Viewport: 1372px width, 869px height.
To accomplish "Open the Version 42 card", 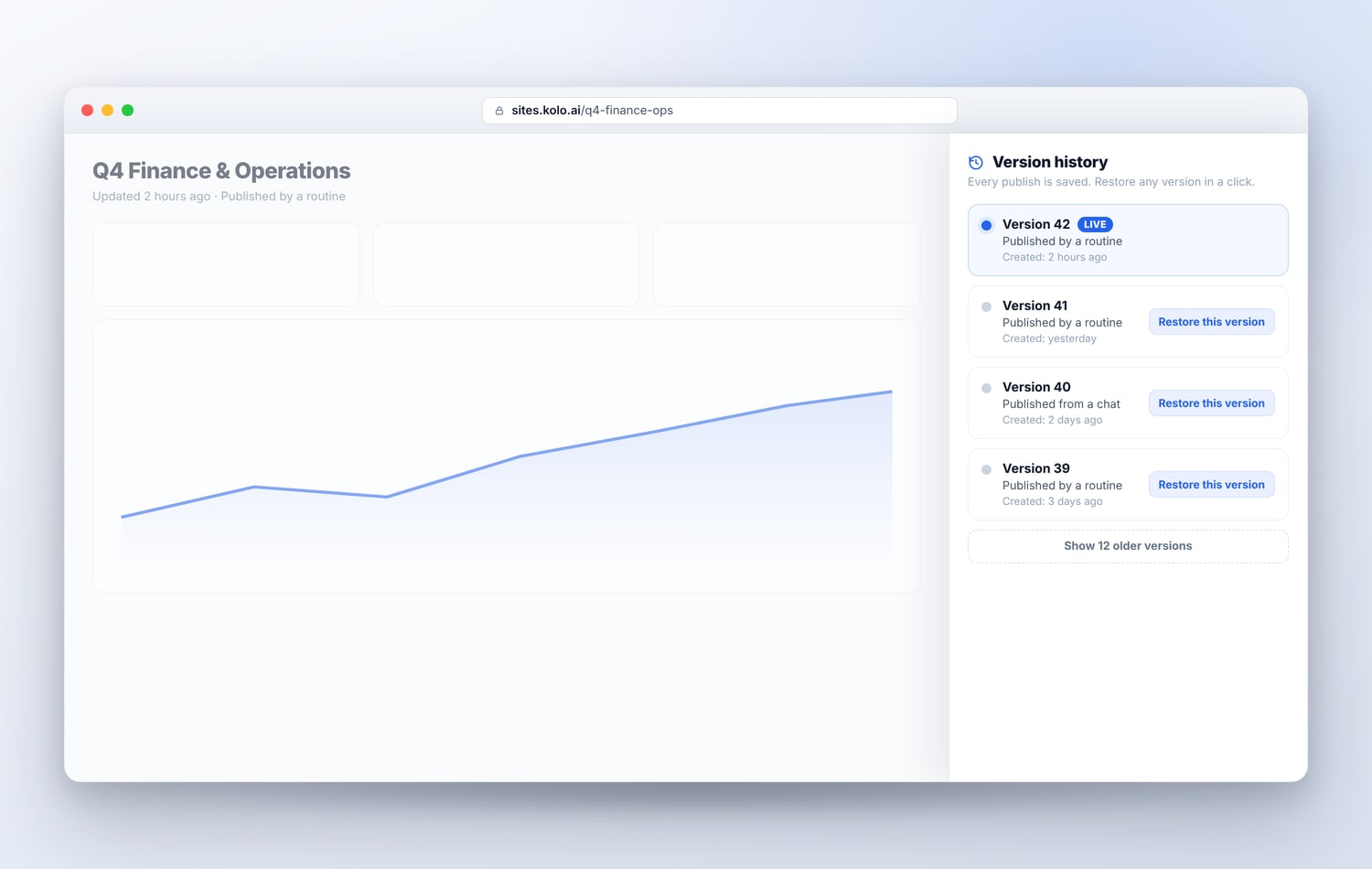I will (x=1128, y=240).
